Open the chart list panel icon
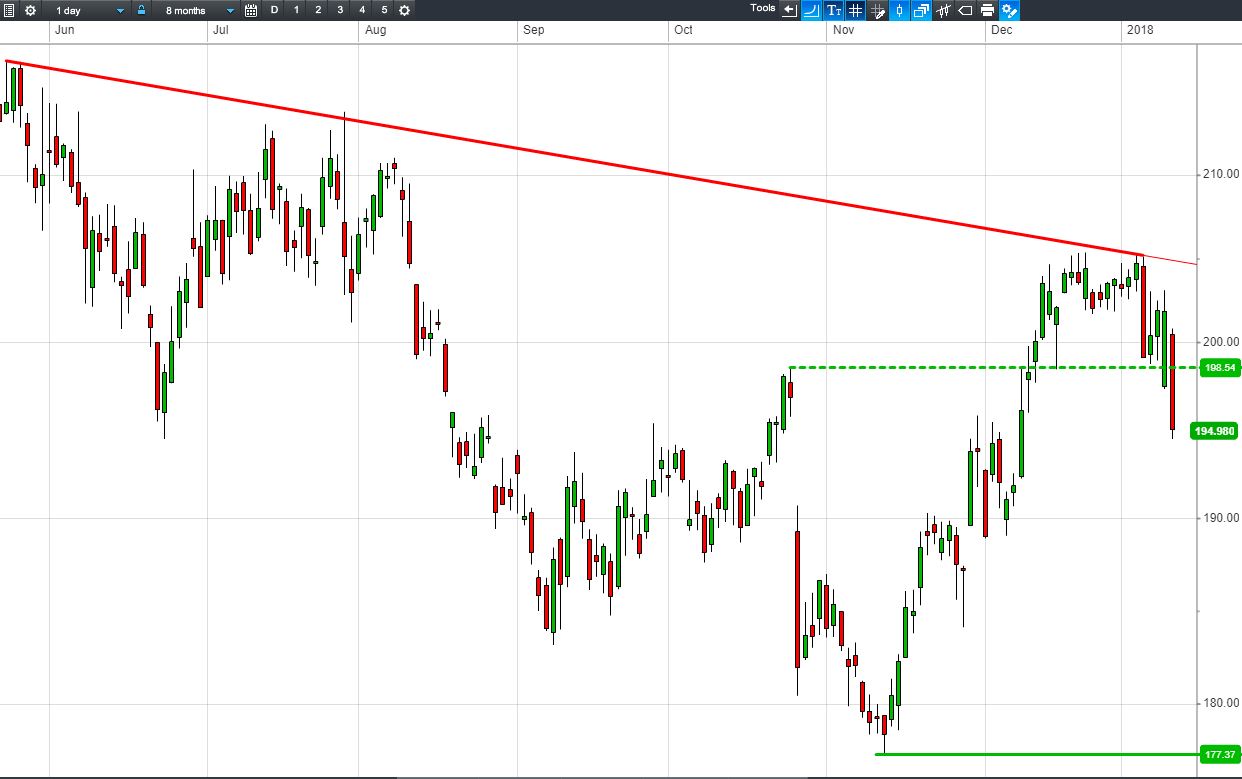 [8, 10]
